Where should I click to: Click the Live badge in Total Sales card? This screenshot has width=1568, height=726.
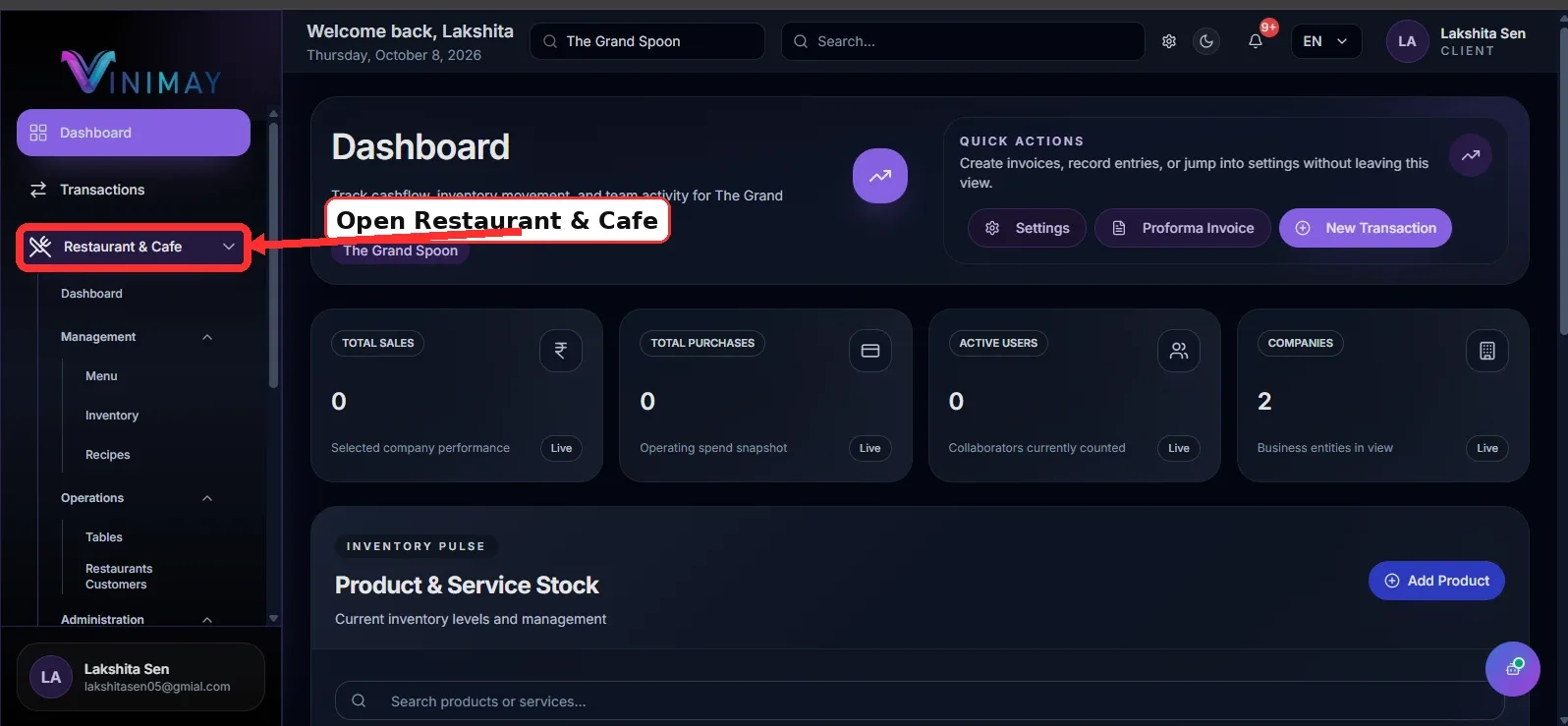pos(561,448)
